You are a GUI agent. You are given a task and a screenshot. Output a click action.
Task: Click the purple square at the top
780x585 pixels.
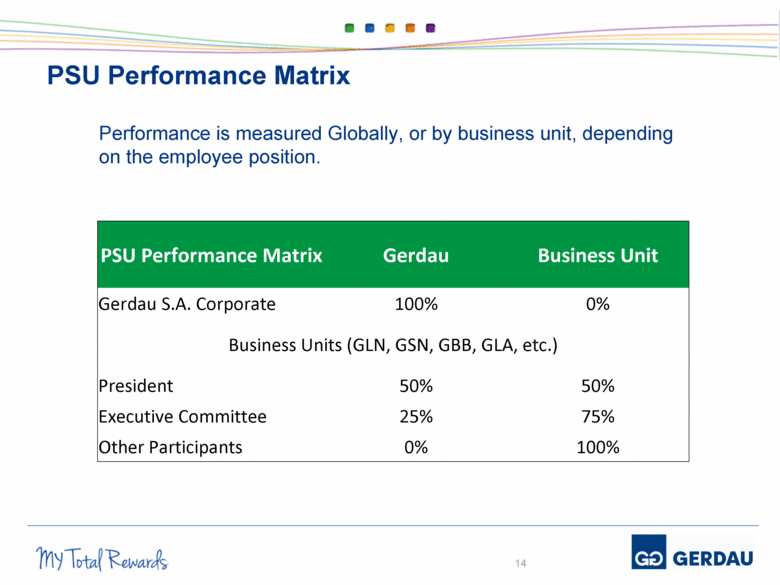(430, 28)
